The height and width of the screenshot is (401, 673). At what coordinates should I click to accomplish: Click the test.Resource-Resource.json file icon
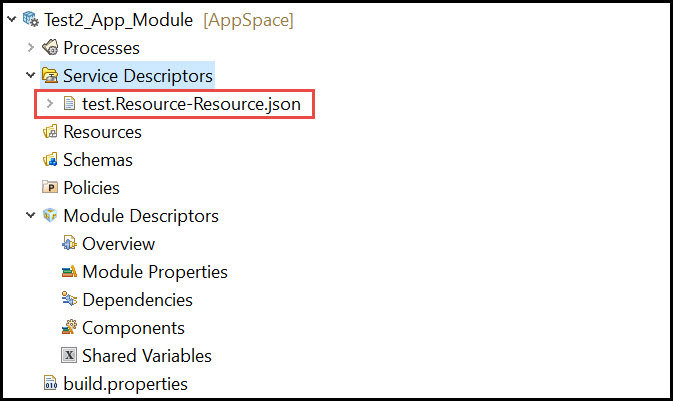69,103
